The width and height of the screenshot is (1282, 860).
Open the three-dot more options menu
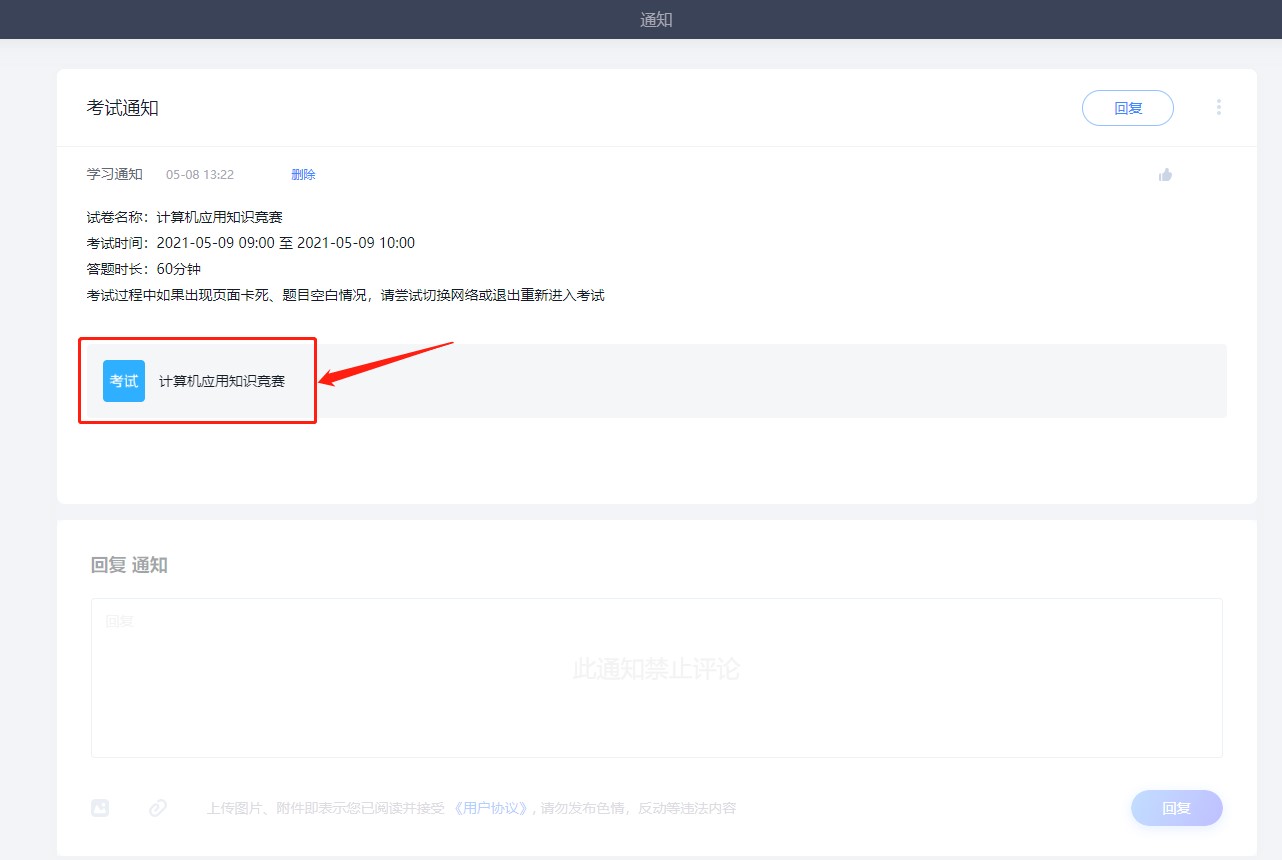(x=1218, y=107)
